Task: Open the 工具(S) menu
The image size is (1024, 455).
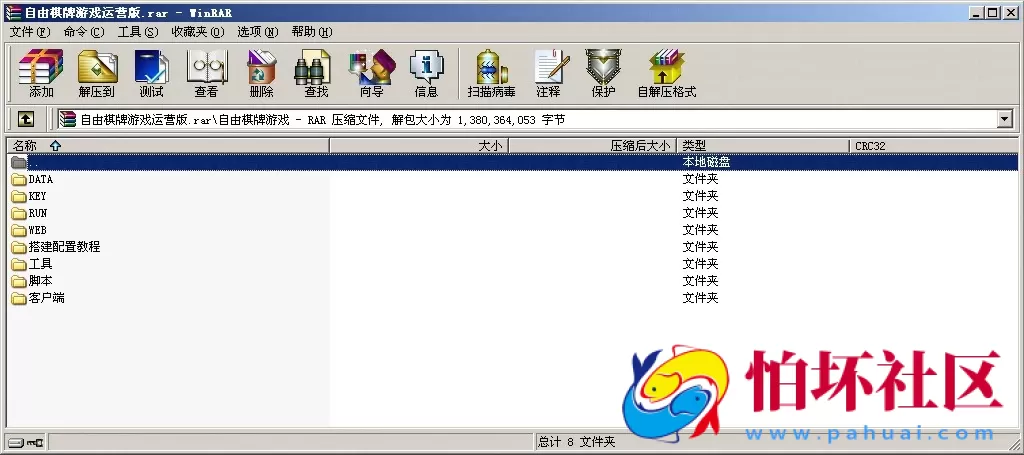Action: point(138,32)
